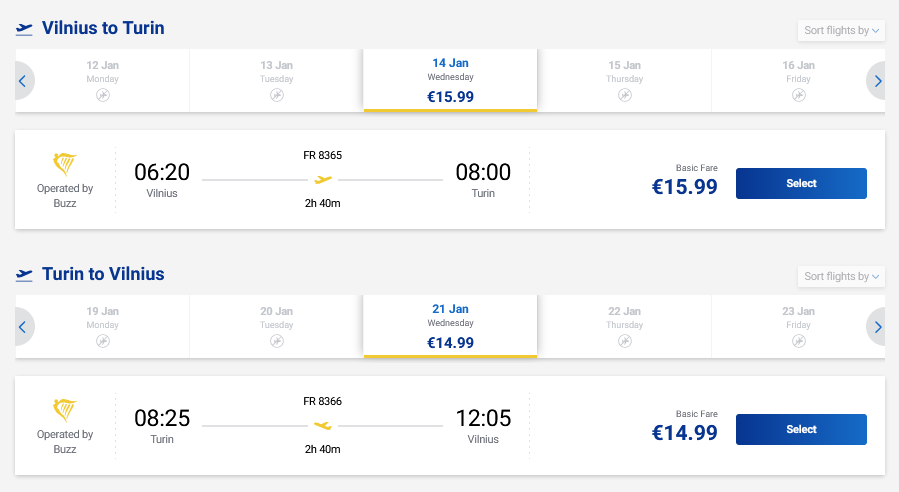Open Sort flights by dropdown for outbound
This screenshot has height=492, width=899.
[841, 30]
